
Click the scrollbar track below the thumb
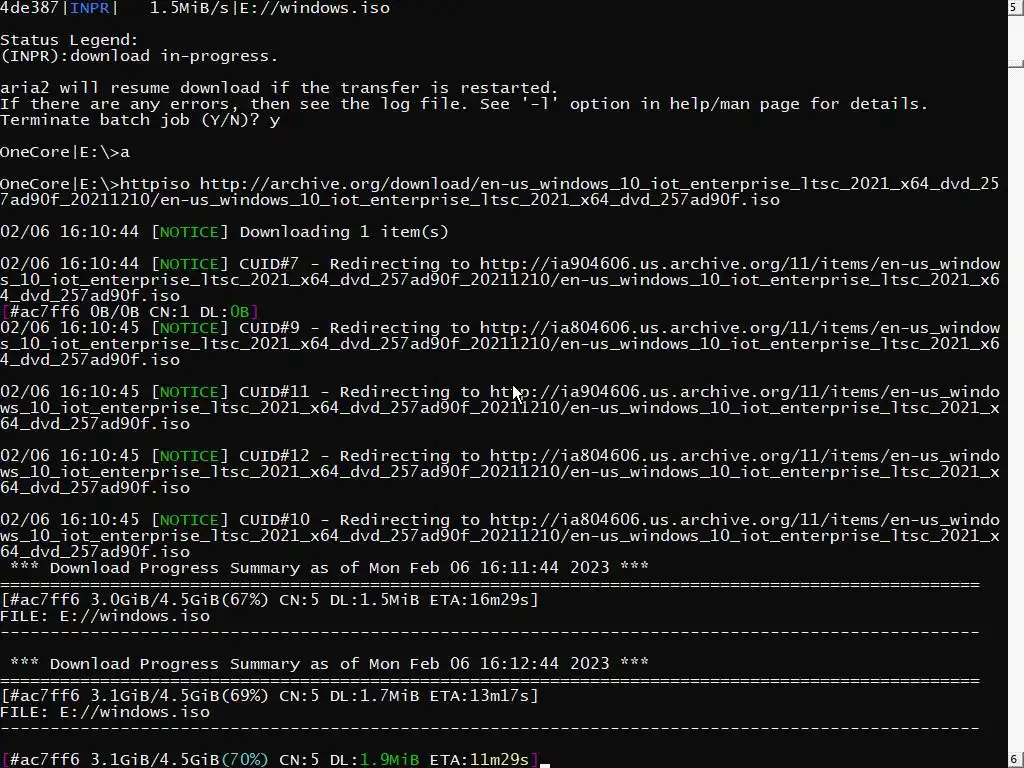(x=1016, y=408)
